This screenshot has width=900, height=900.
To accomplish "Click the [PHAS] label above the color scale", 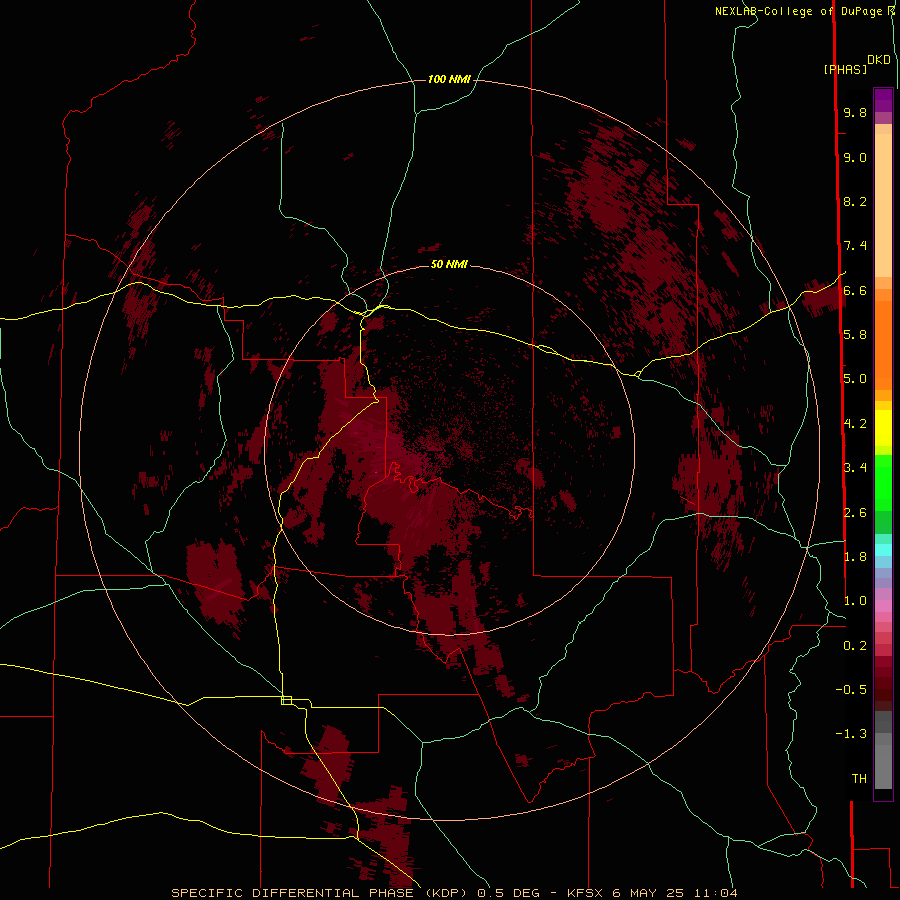I will [x=845, y=69].
